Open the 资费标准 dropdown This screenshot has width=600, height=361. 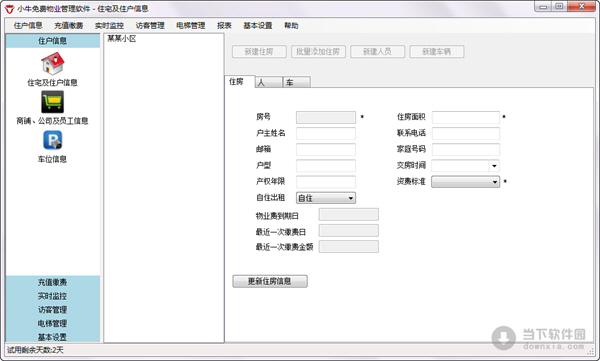(x=465, y=181)
